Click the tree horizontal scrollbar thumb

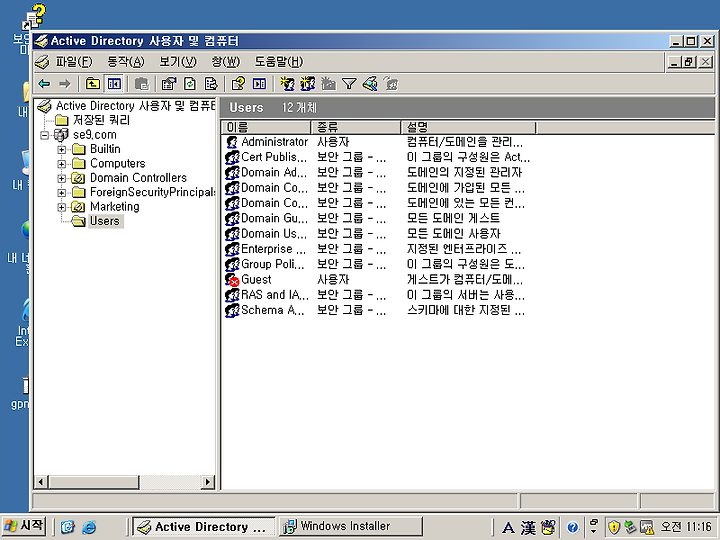(93, 482)
